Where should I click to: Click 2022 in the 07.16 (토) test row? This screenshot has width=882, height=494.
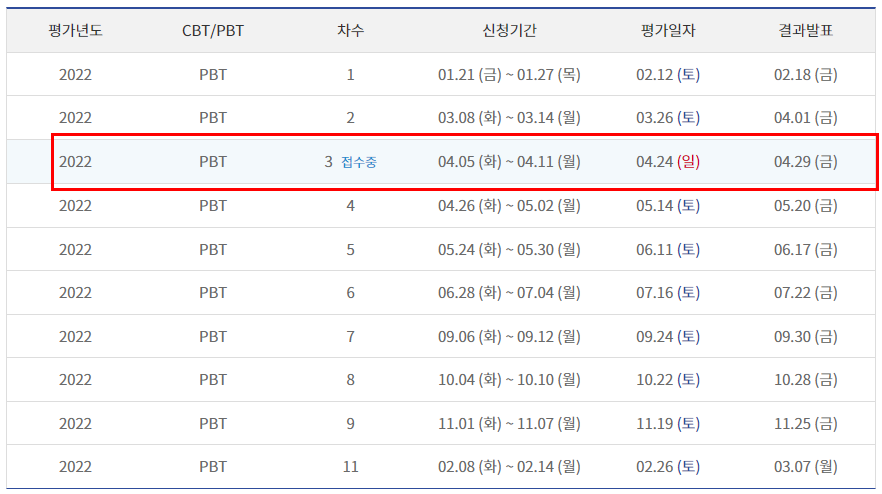tap(75, 293)
